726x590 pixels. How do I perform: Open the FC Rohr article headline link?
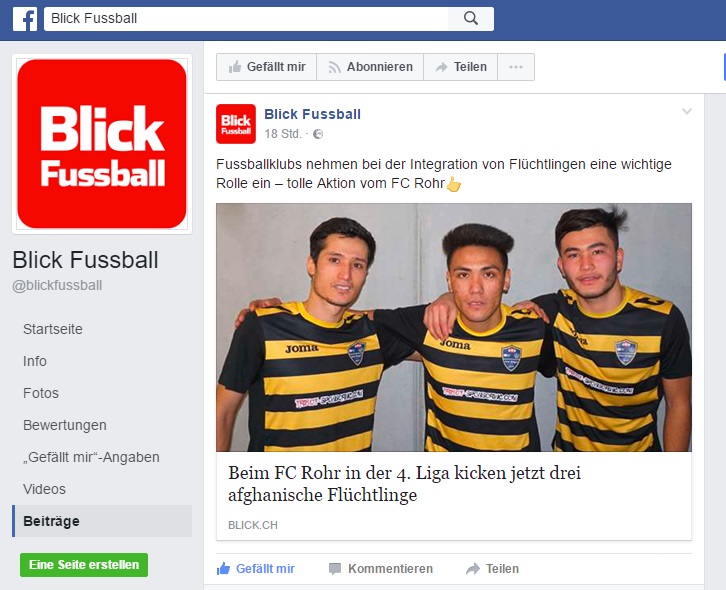[x=404, y=484]
